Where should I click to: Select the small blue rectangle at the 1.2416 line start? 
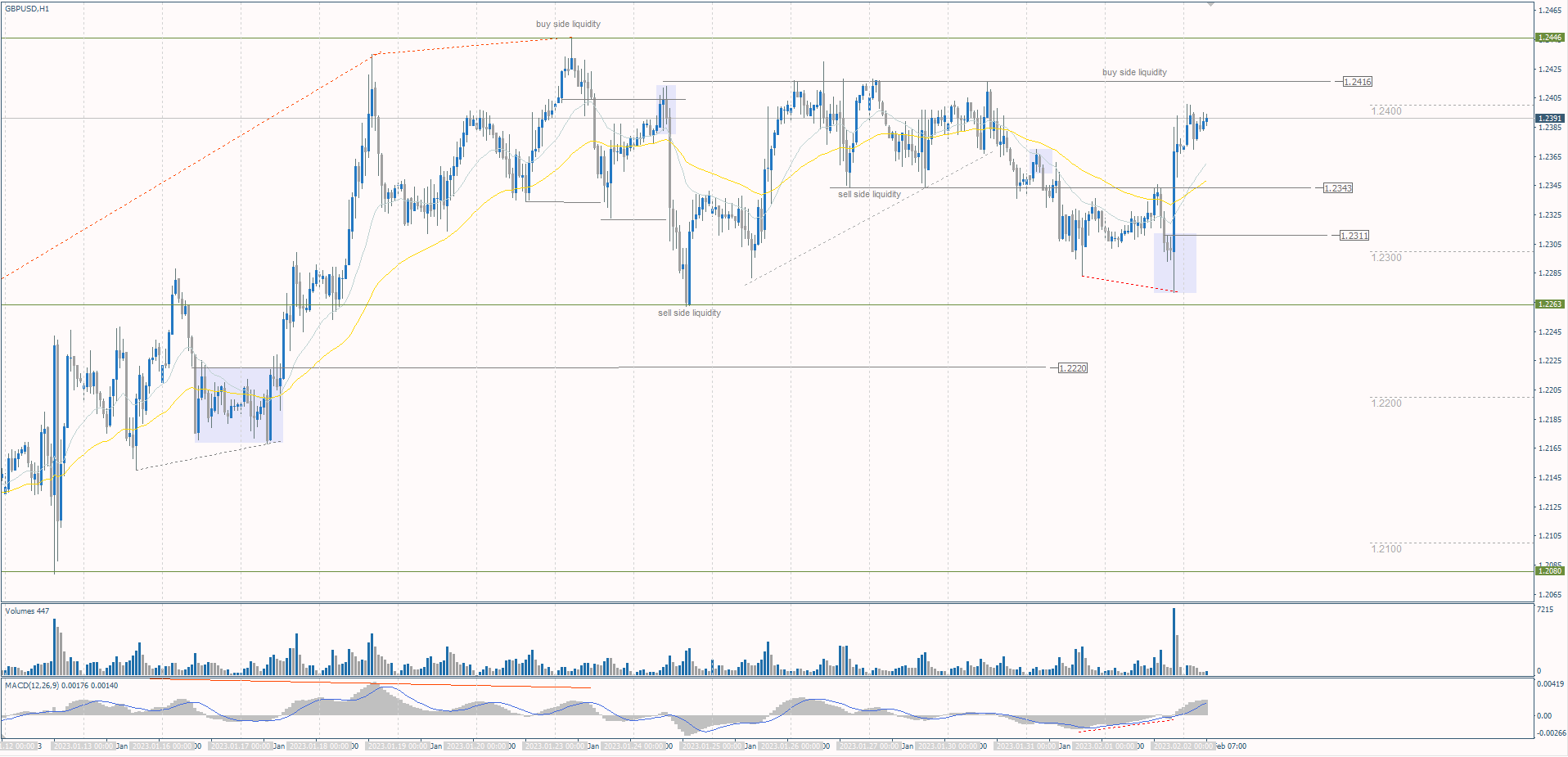[666, 110]
